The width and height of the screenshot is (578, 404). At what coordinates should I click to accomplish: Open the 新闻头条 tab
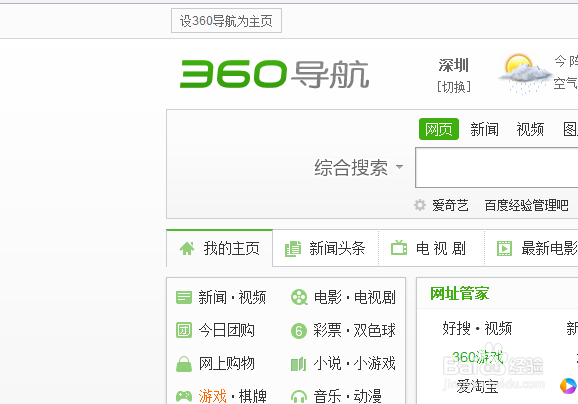click(x=325, y=248)
